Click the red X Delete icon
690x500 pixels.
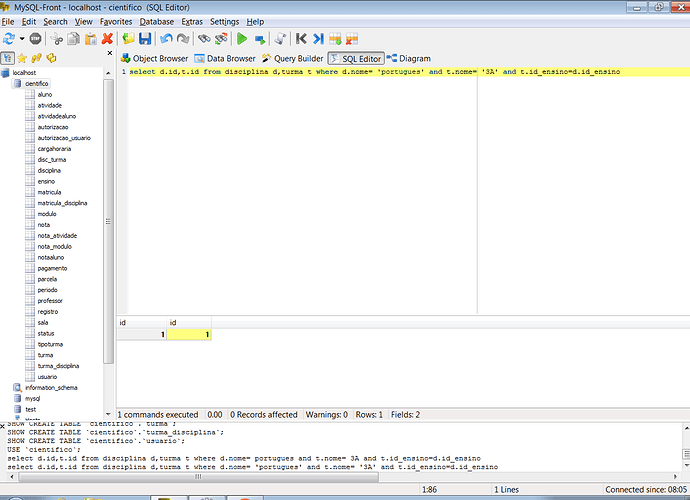point(107,38)
